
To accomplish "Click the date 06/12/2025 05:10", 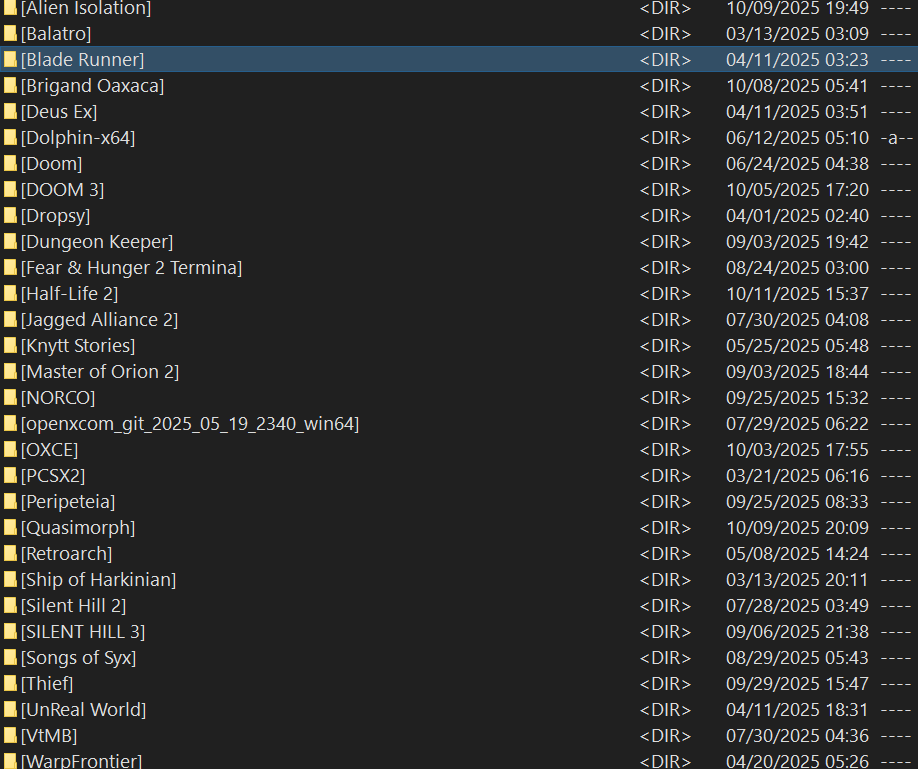I will point(797,138).
